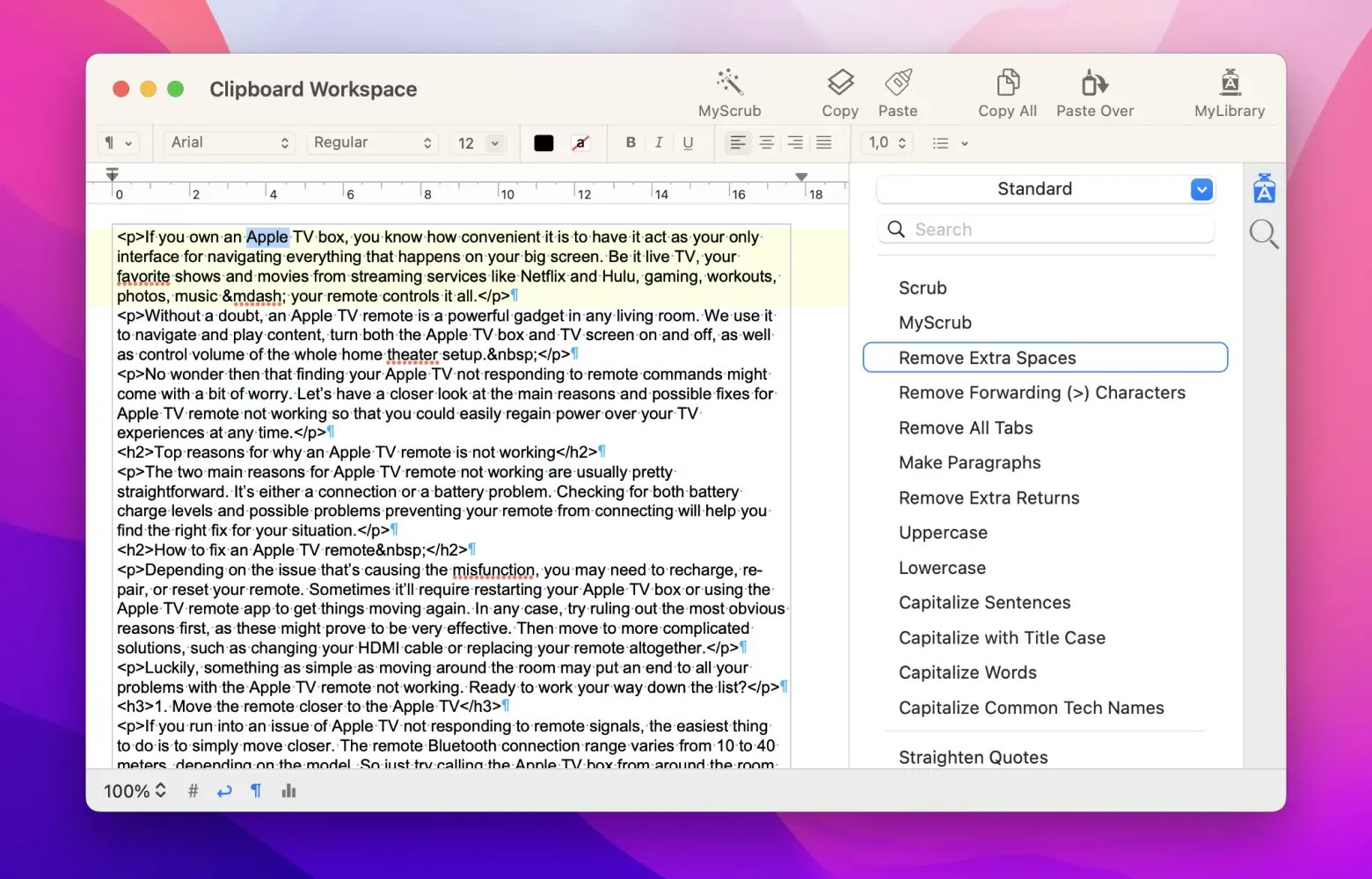Open the text cleaning sidebar panel icon

pyautogui.click(x=1264, y=188)
